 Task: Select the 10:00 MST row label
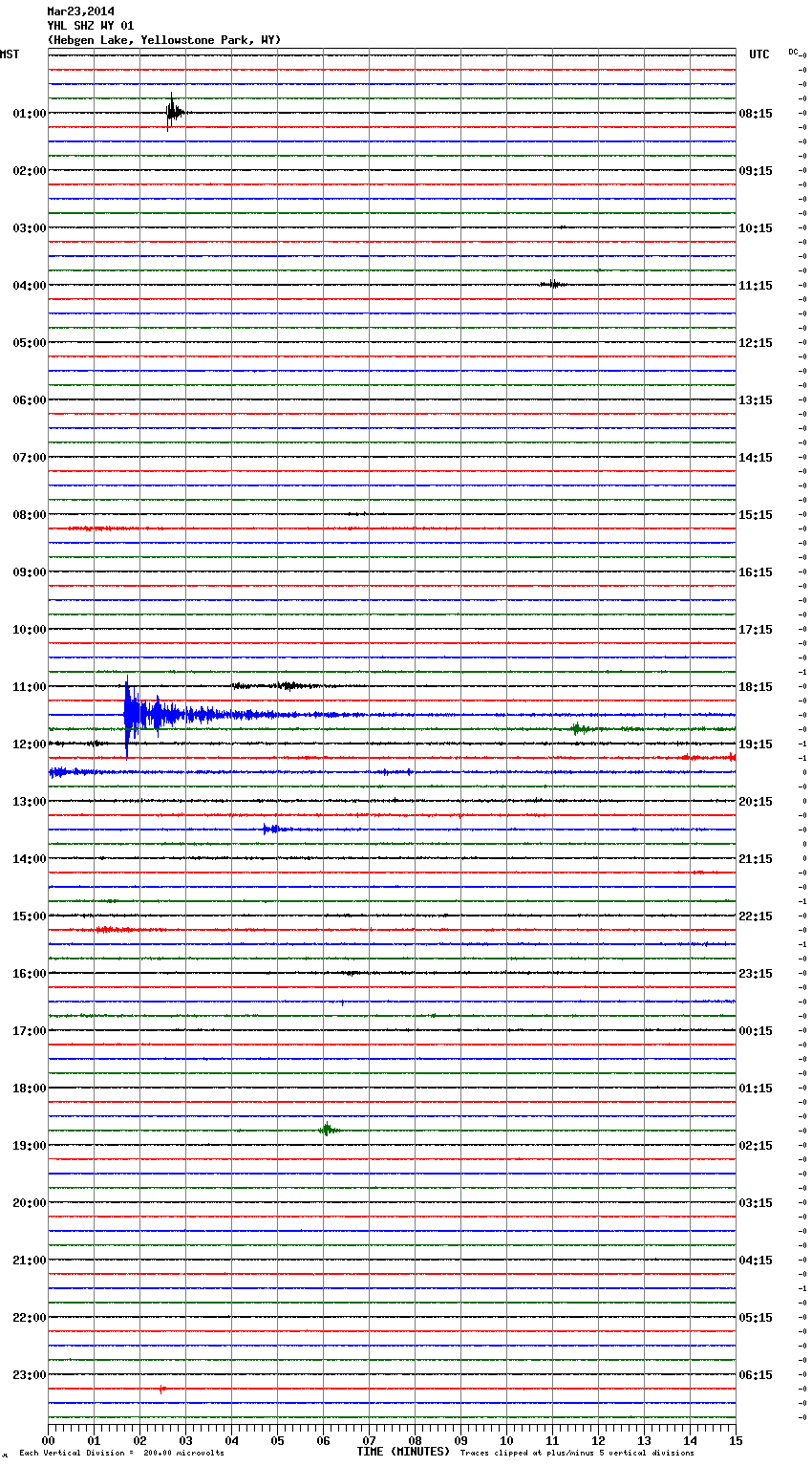coord(30,630)
